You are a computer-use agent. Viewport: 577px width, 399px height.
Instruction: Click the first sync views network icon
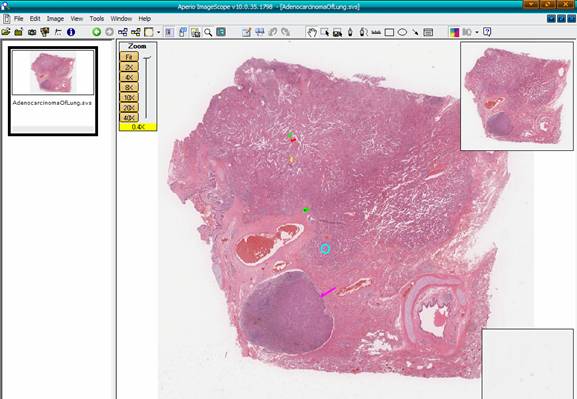pyautogui.click(x=123, y=32)
